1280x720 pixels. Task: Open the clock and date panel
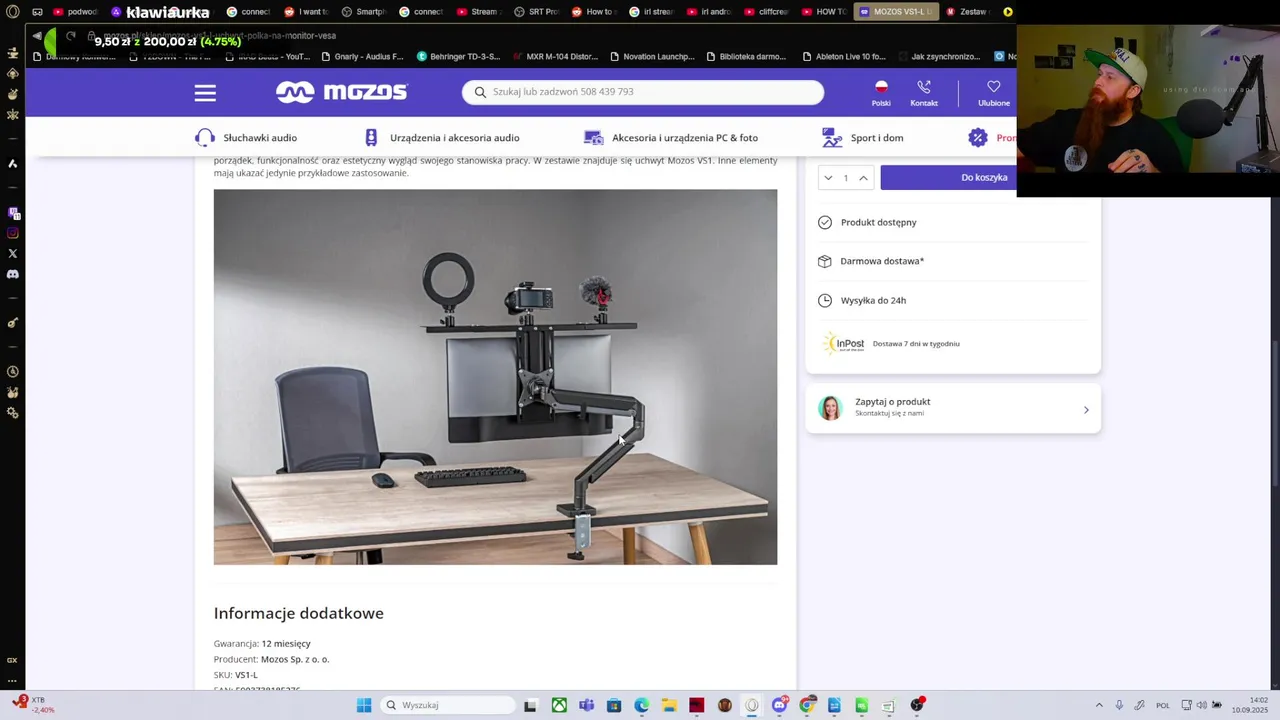[1250, 705]
